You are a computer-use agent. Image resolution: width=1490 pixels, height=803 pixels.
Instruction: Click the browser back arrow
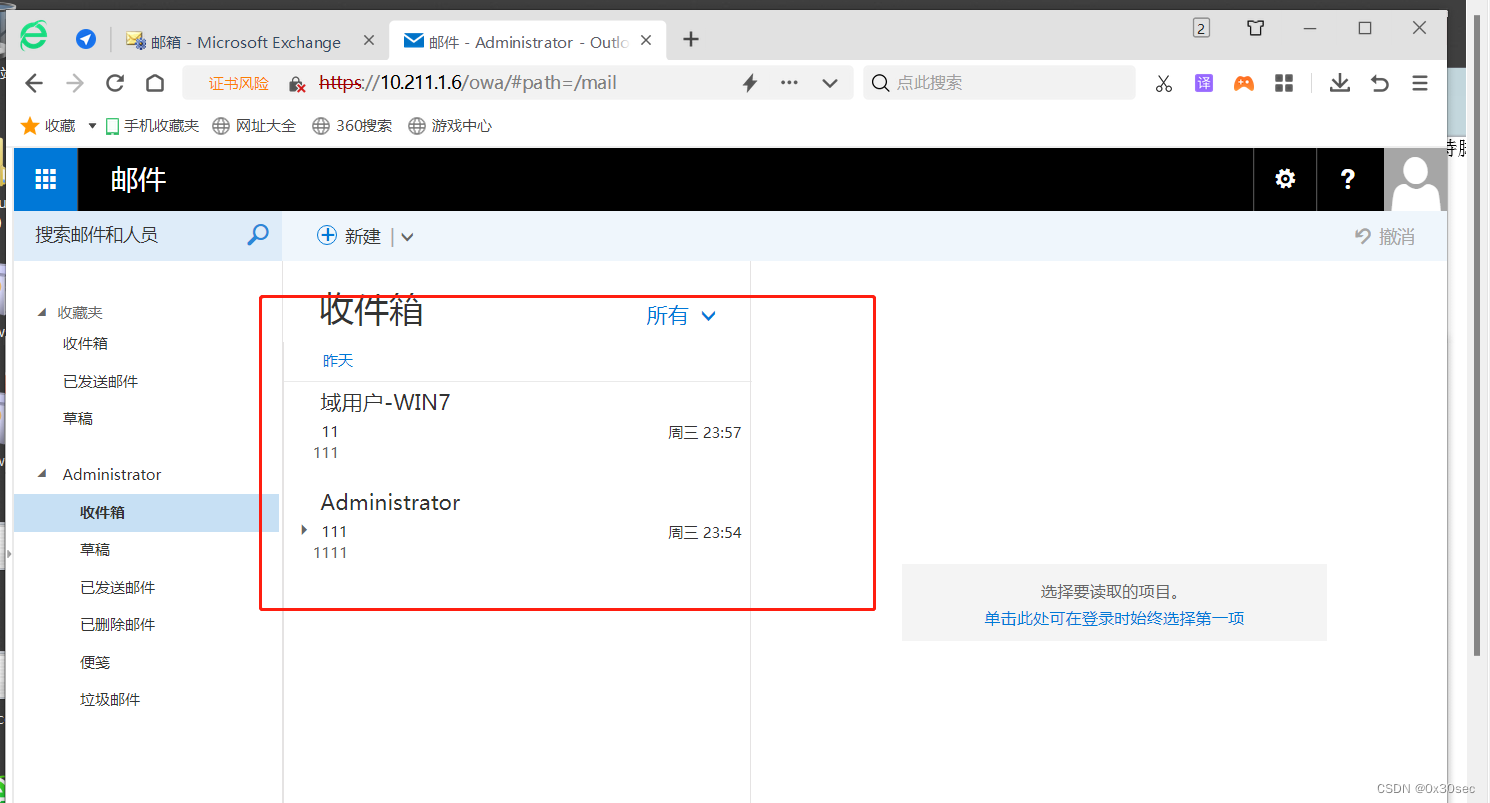pyautogui.click(x=34, y=83)
